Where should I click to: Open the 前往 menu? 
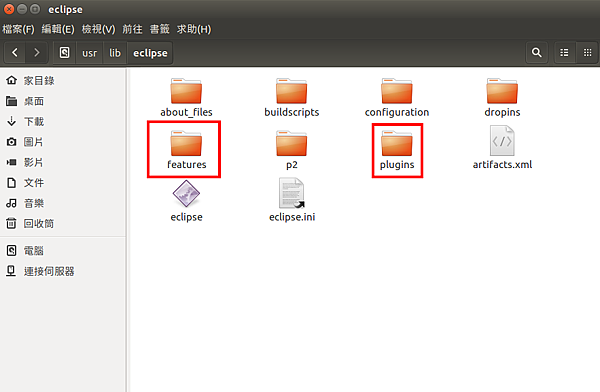[132, 29]
